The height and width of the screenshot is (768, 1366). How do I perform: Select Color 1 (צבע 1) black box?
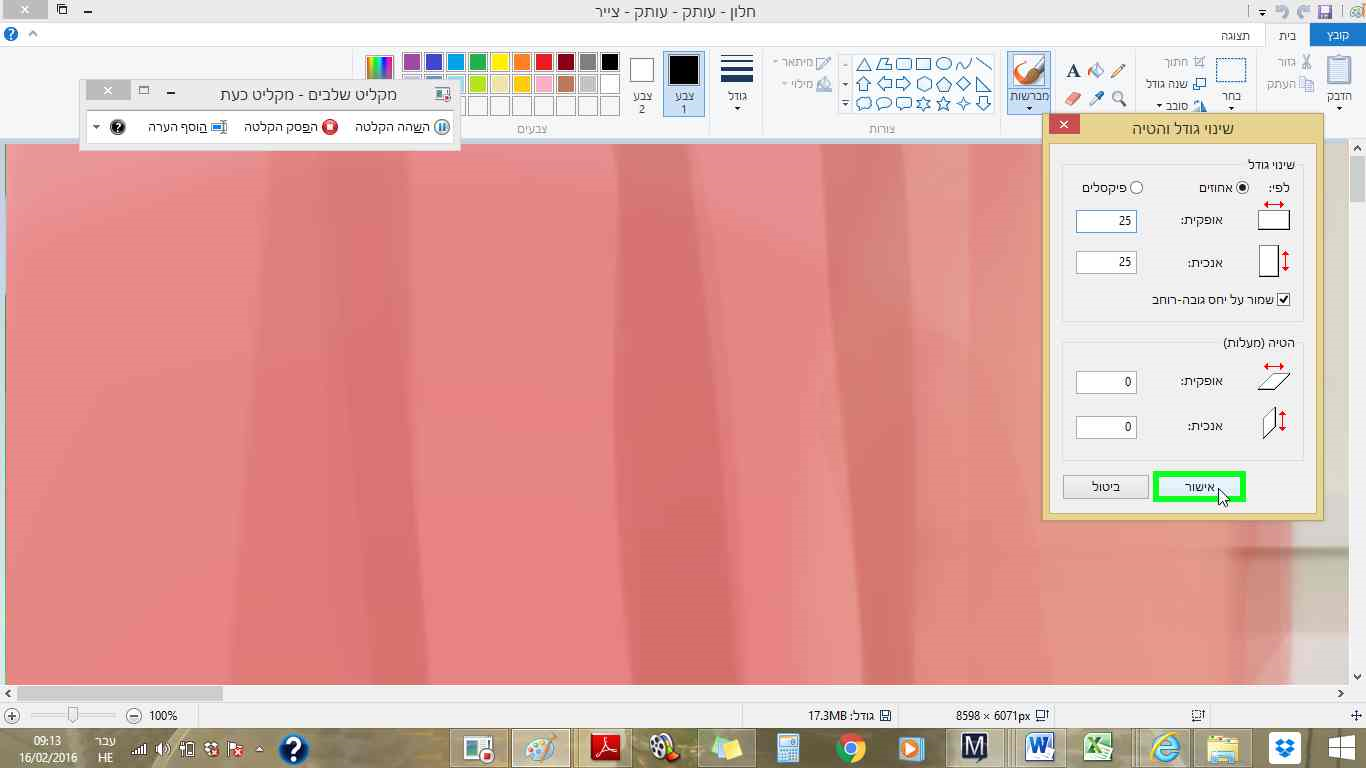(x=684, y=83)
